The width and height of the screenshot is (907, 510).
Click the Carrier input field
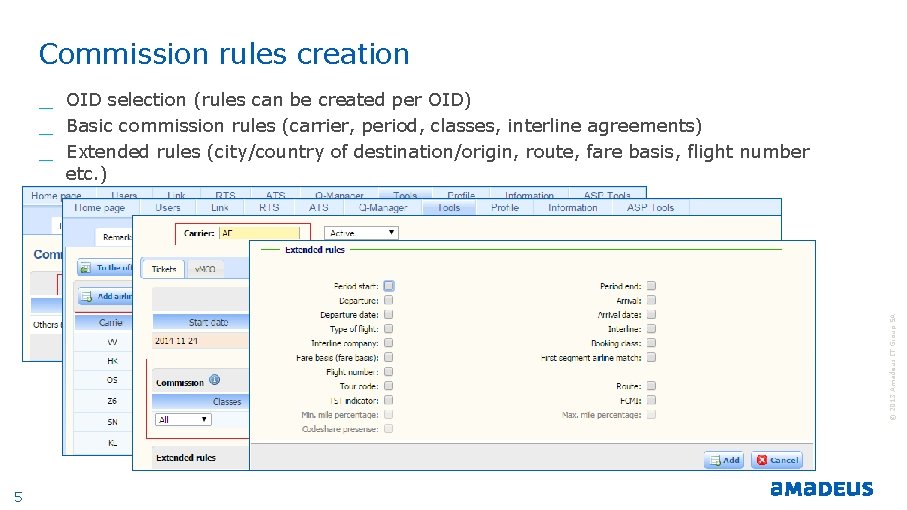tap(260, 233)
